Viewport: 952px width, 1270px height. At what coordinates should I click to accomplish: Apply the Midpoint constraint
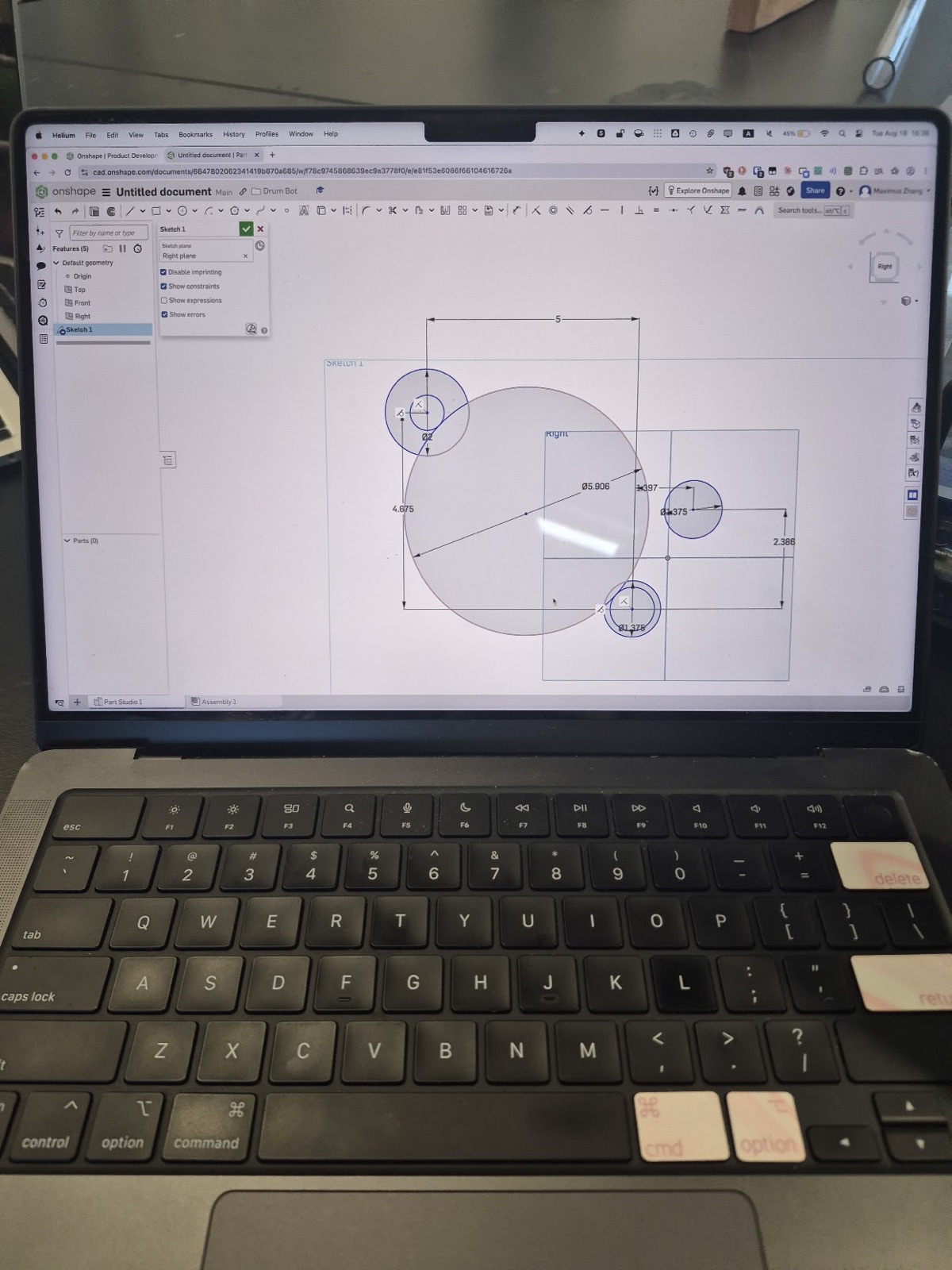[674, 210]
